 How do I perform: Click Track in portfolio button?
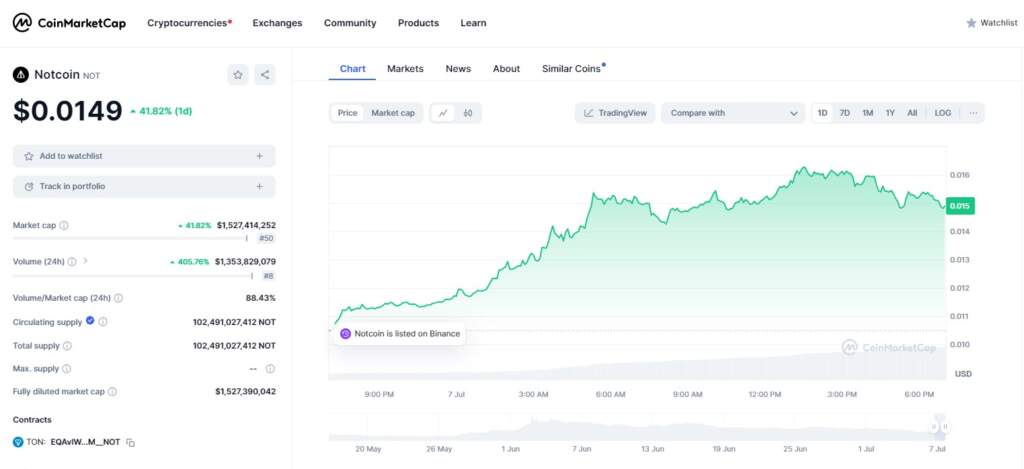[x=144, y=187]
